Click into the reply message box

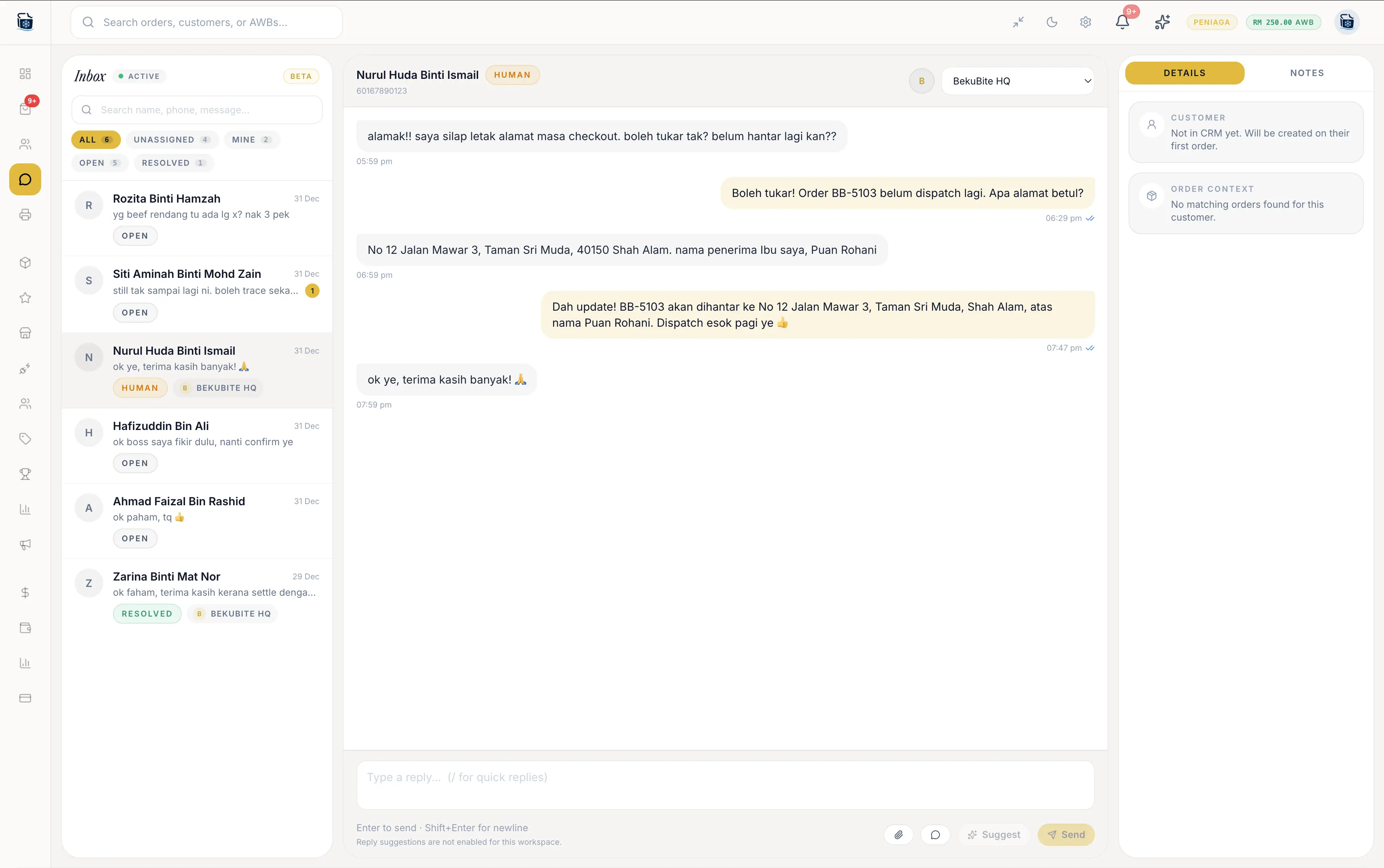click(725, 785)
